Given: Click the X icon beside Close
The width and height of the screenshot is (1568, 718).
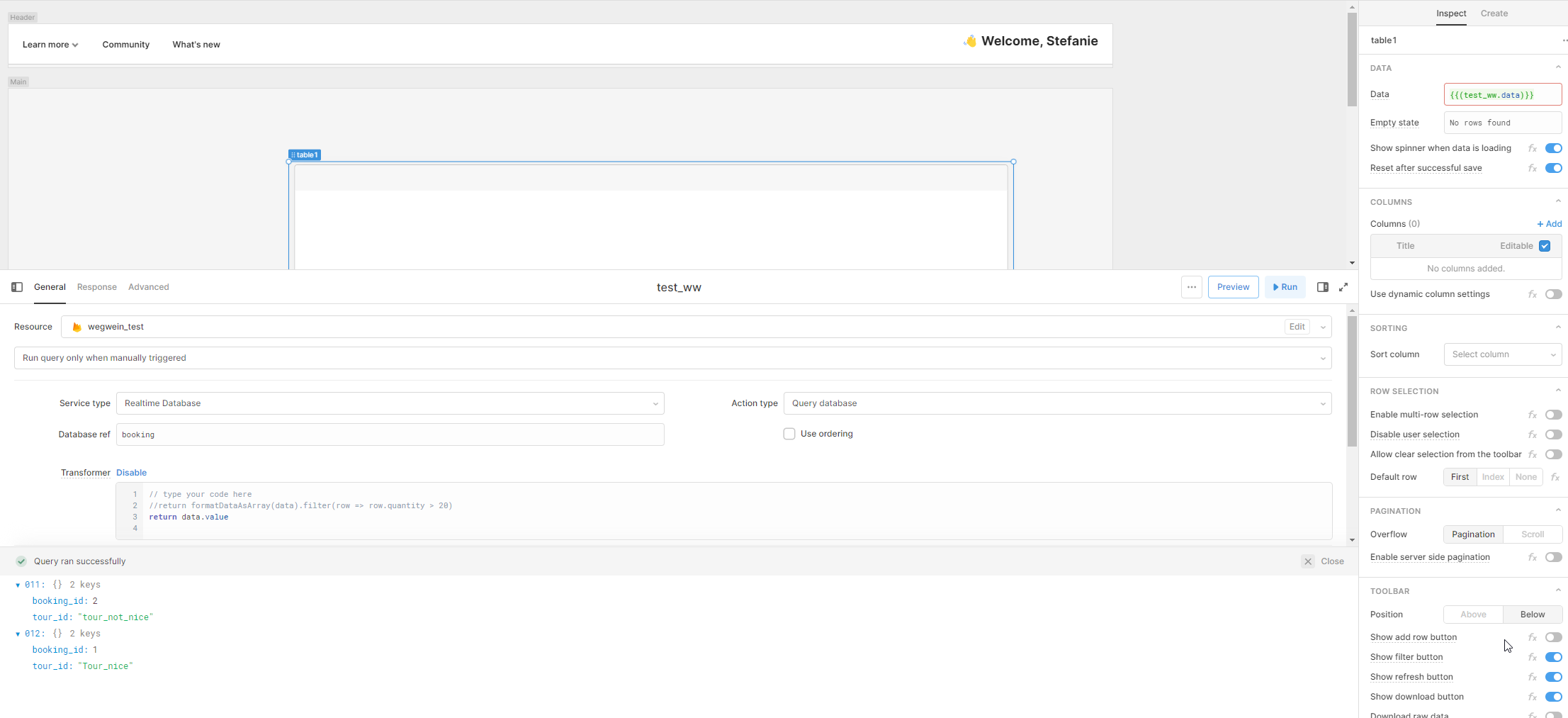Looking at the screenshot, I should [x=1308, y=561].
